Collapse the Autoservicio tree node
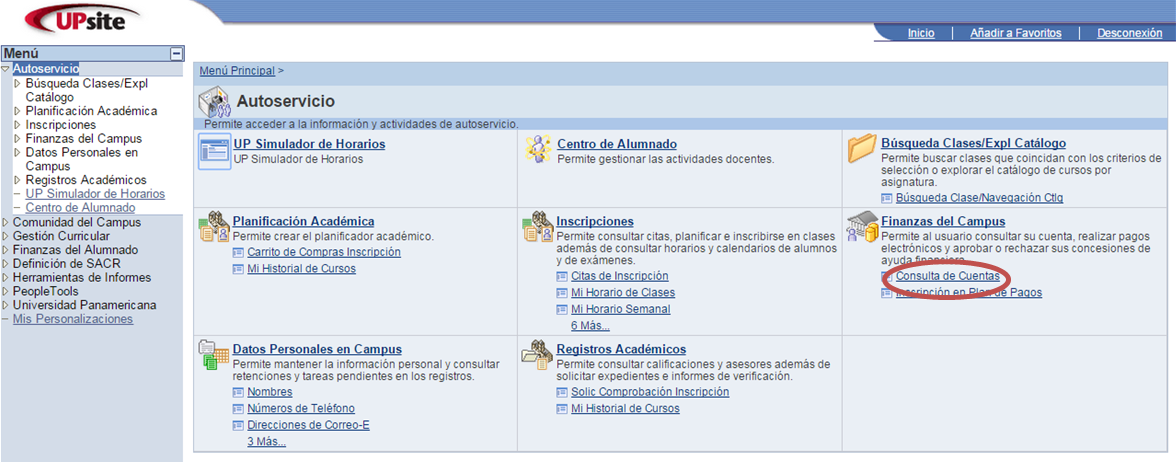1176x462 pixels. click(x=6, y=69)
